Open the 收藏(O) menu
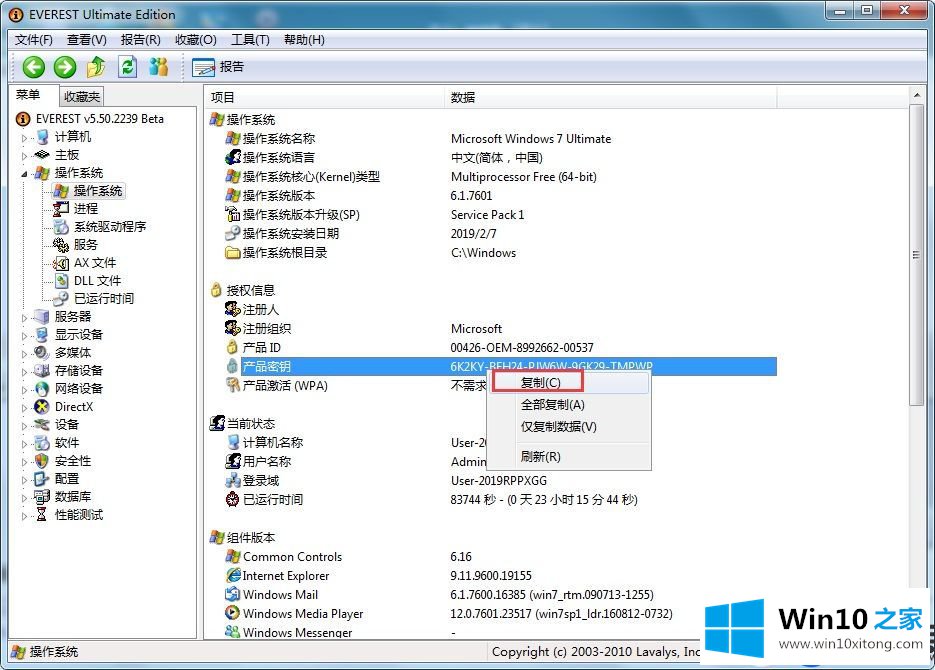Image resolution: width=935 pixels, height=670 pixels. [196, 39]
